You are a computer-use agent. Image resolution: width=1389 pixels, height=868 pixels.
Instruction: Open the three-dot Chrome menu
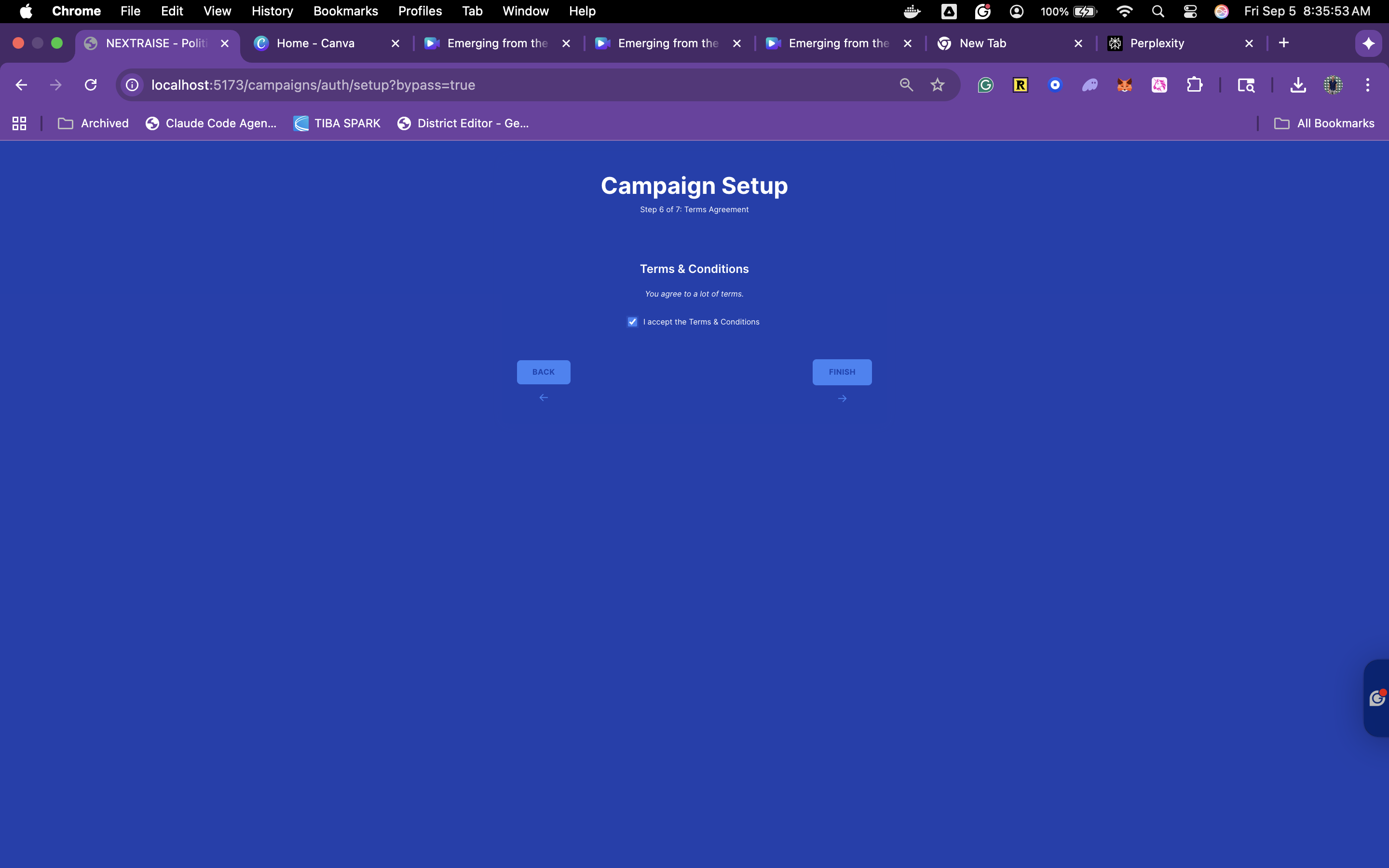[x=1368, y=85]
